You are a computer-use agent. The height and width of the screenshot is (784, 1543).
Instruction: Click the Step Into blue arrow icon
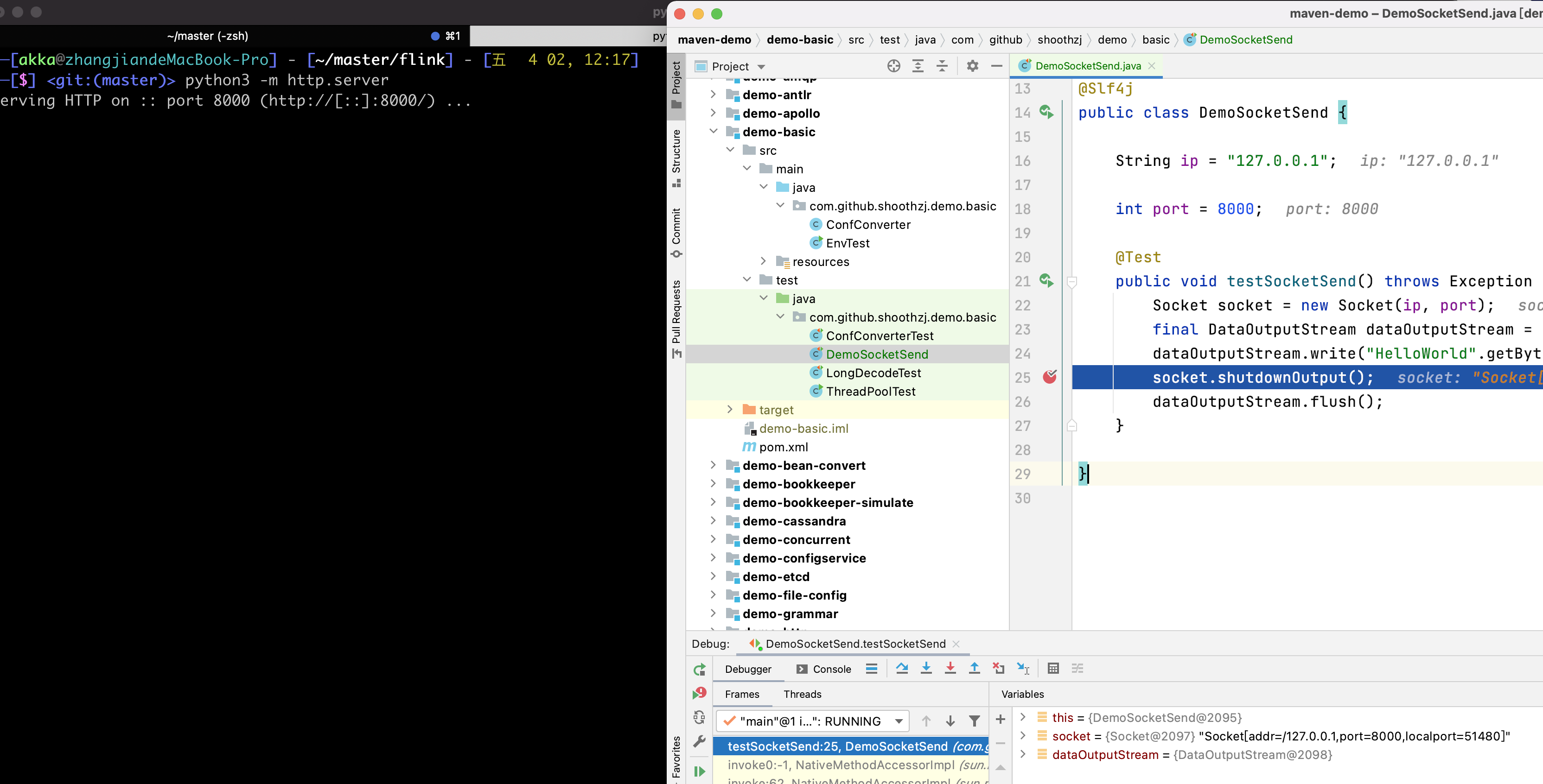[926, 669]
